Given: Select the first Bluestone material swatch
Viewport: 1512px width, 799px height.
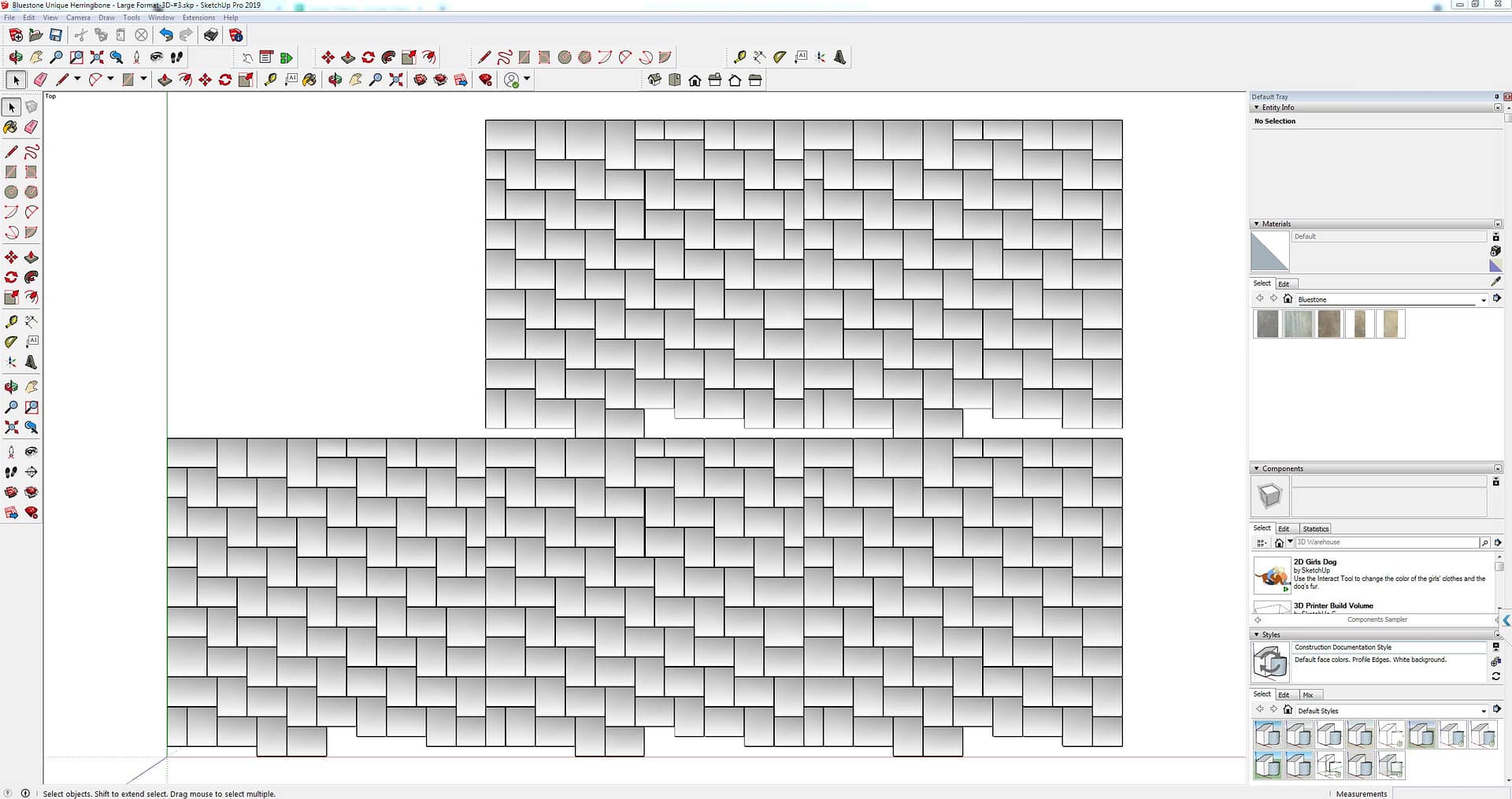Looking at the screenshot, I should (1268, 324).
